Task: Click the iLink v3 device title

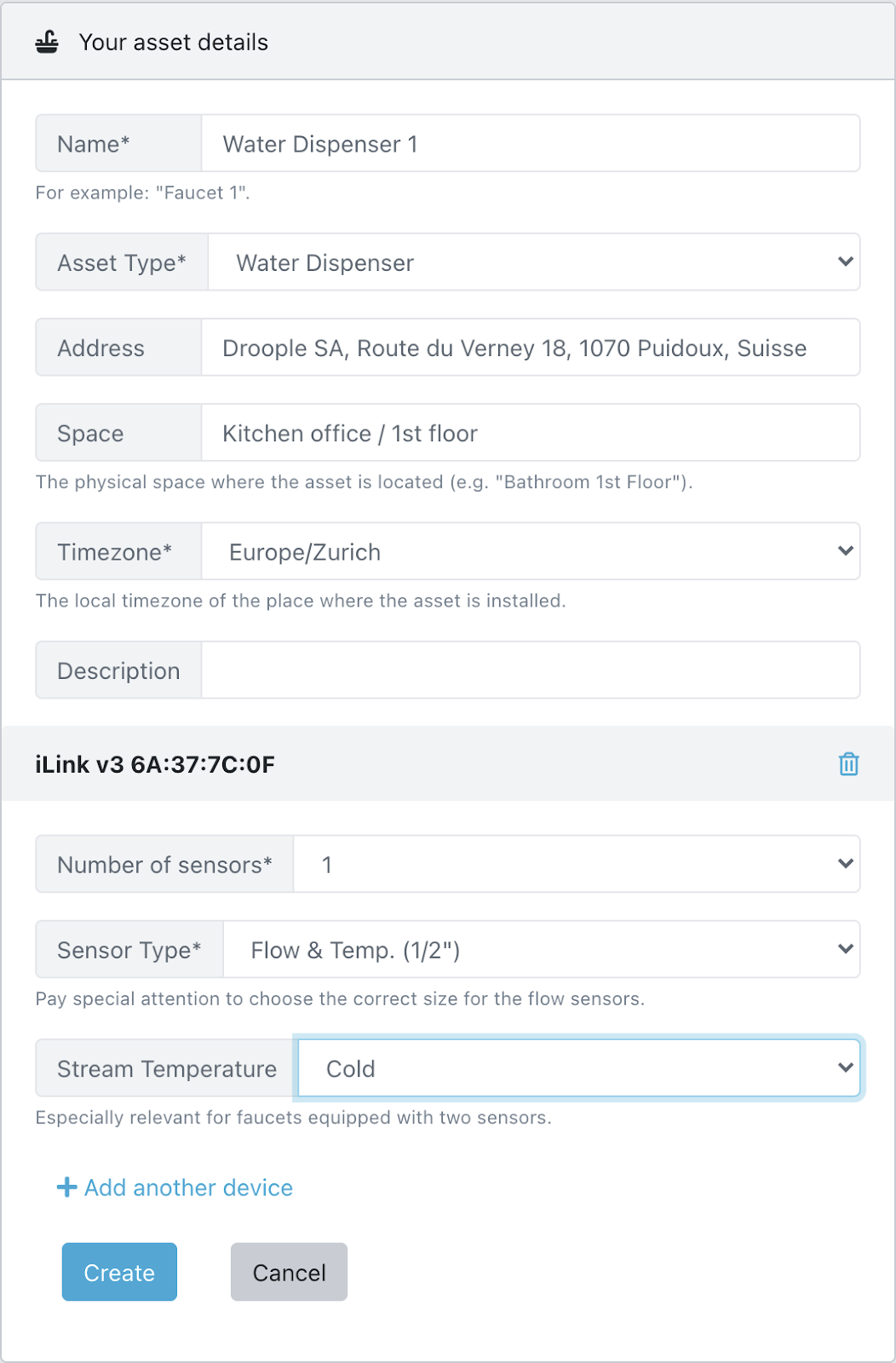Action: coord(155,764)
